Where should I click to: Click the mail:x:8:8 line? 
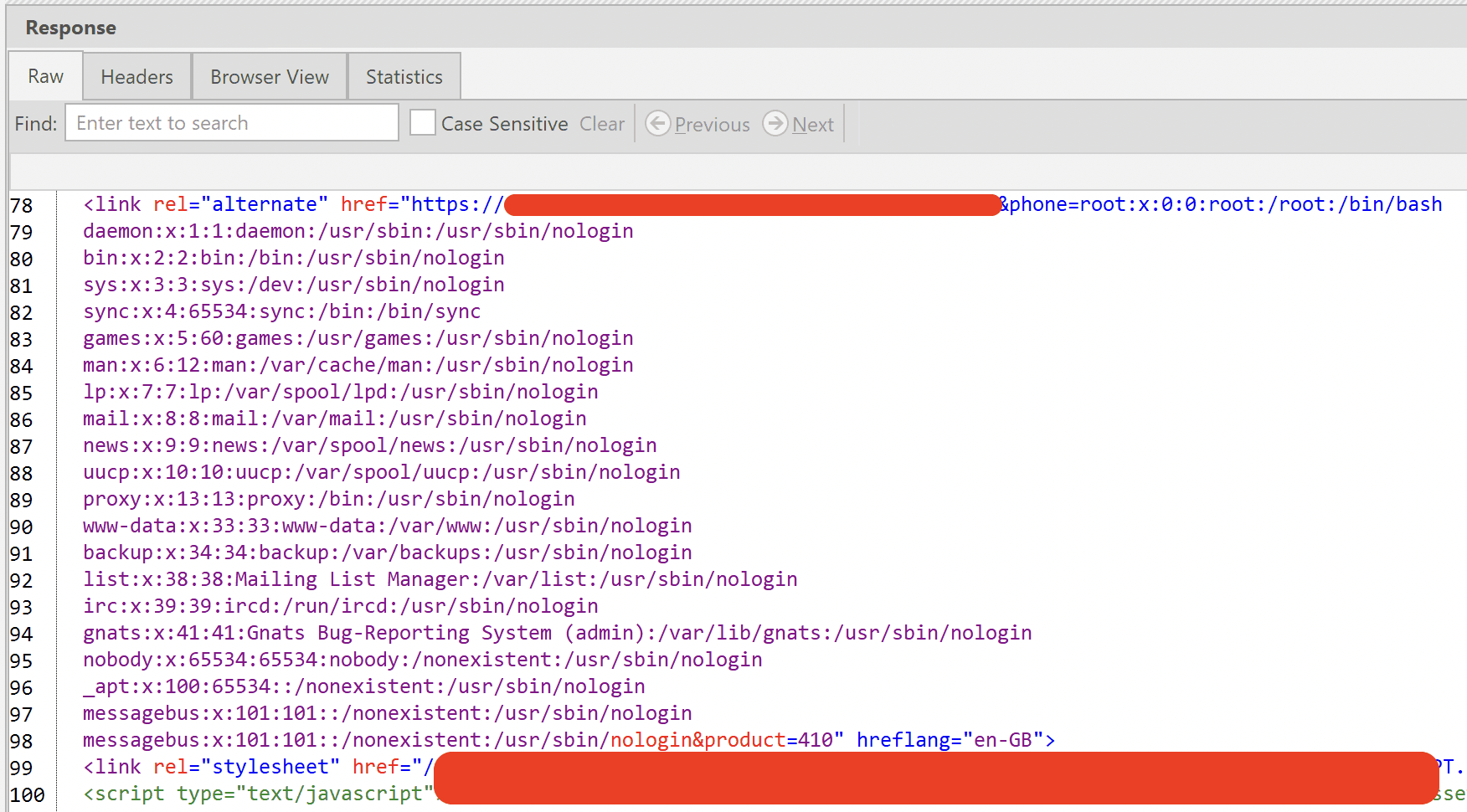pyautogui.click(x=334, y=419)
